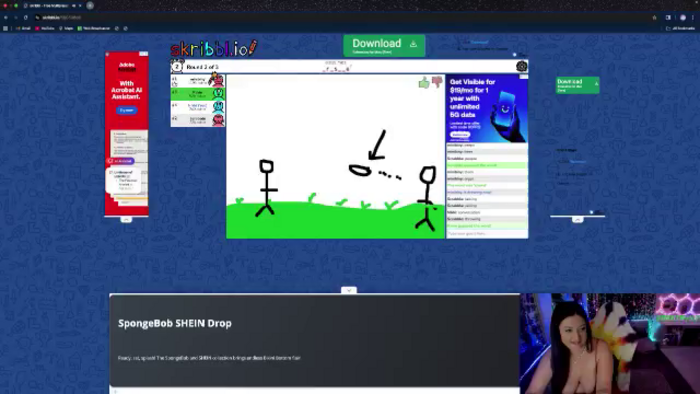Click the left stick figure drawing
Viewport: 700px width, 394px height.
pyautogui.click(x=267, y=188)
